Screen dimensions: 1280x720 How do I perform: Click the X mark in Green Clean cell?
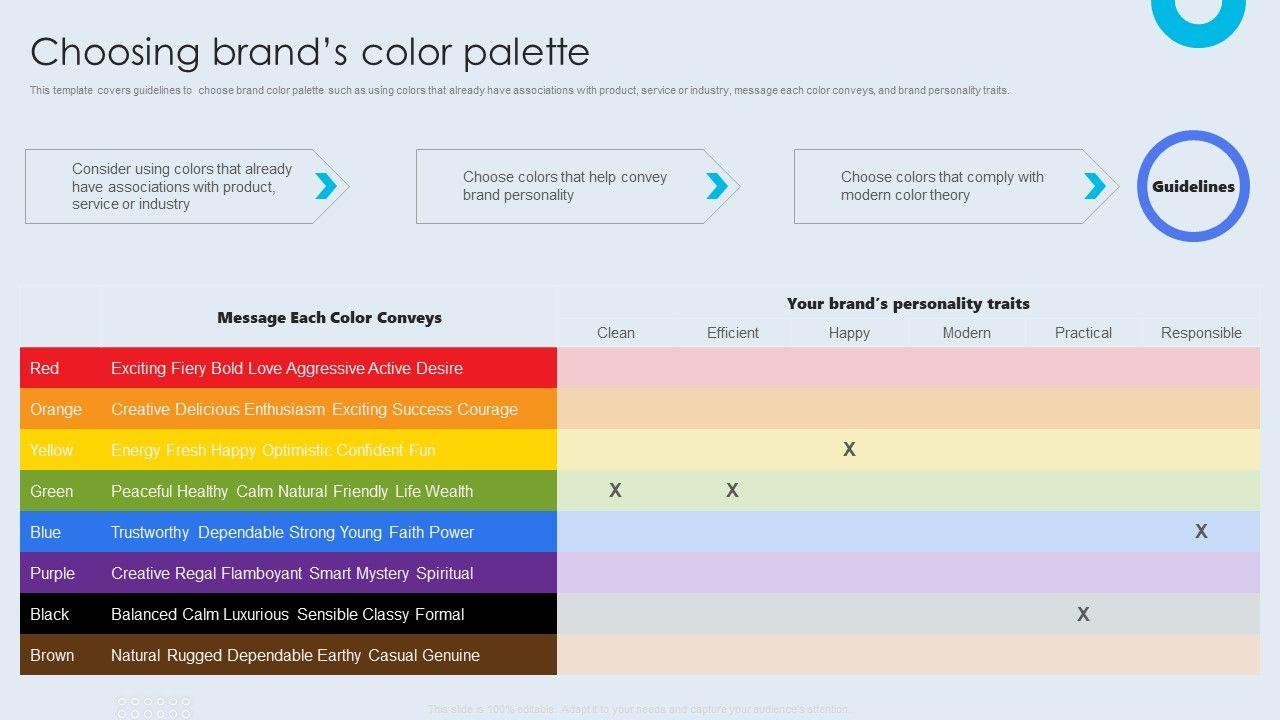[x=615, y=491]
